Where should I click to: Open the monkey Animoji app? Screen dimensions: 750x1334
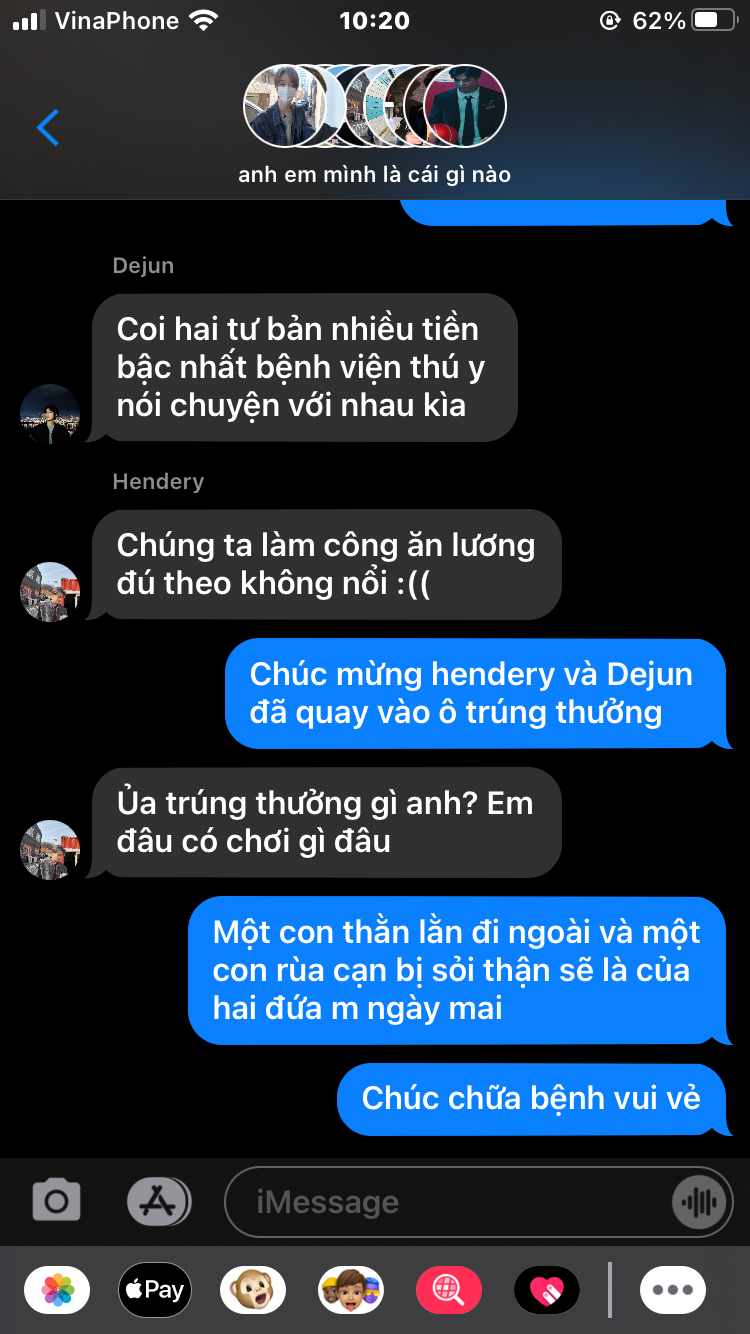pyautogui.click(x=253, y=1290)
